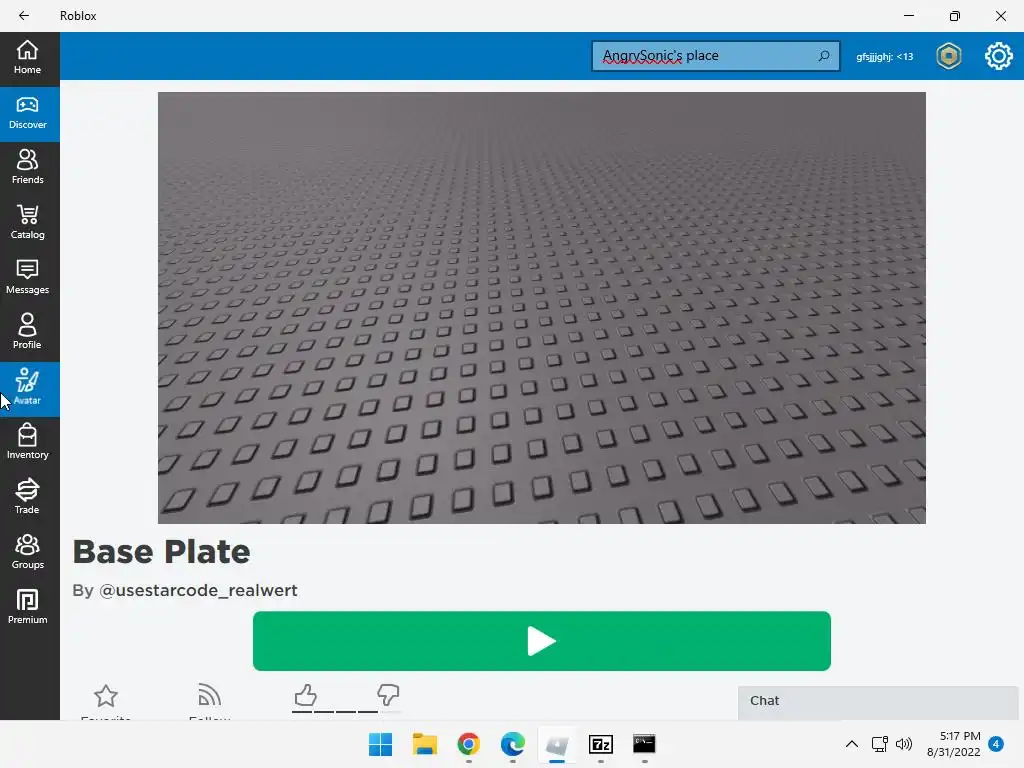Open the Catalog shop

pyautogui.click(x=27, y=223)
